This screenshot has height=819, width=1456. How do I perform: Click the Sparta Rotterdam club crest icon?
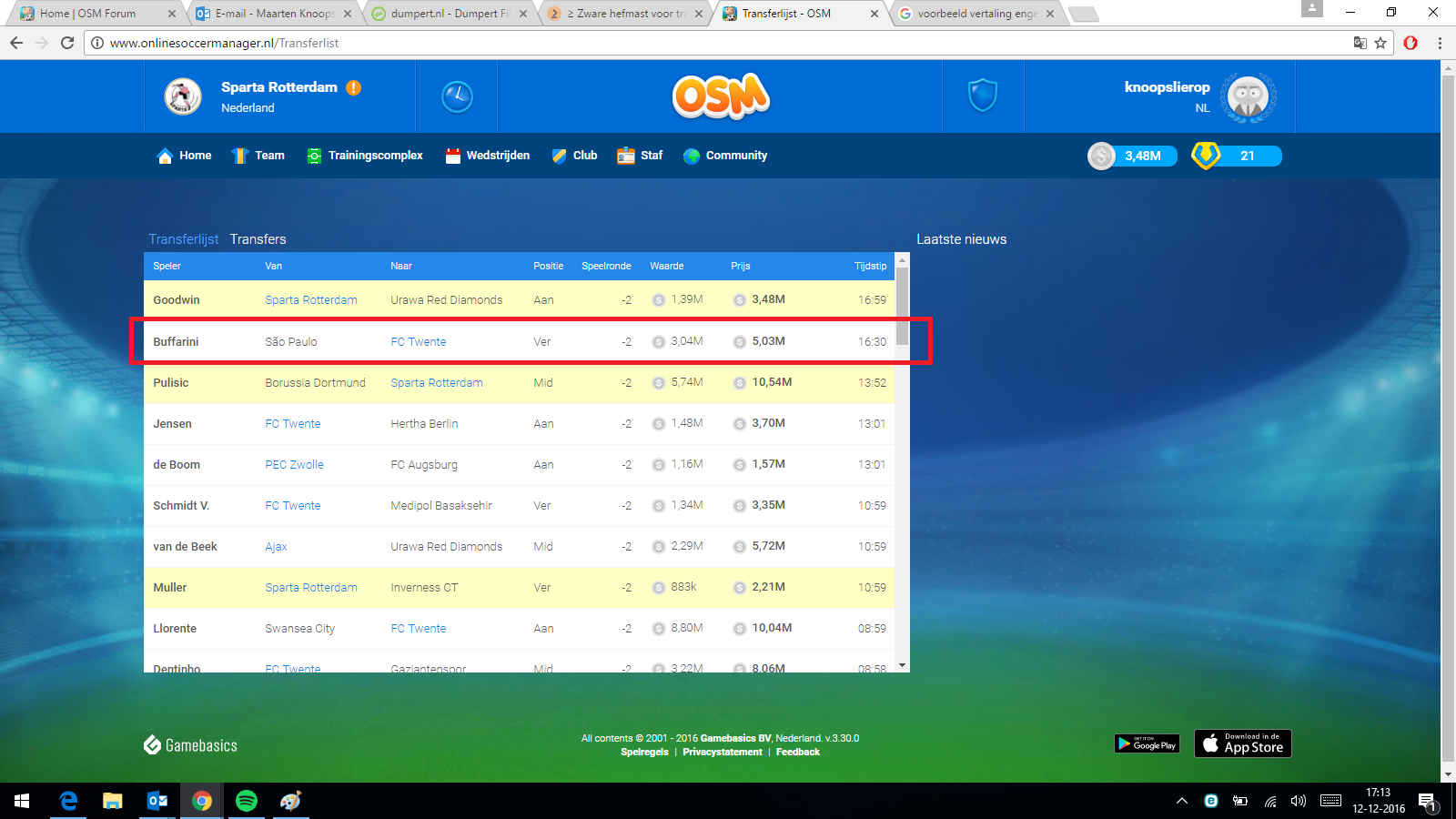pos(183,96)
